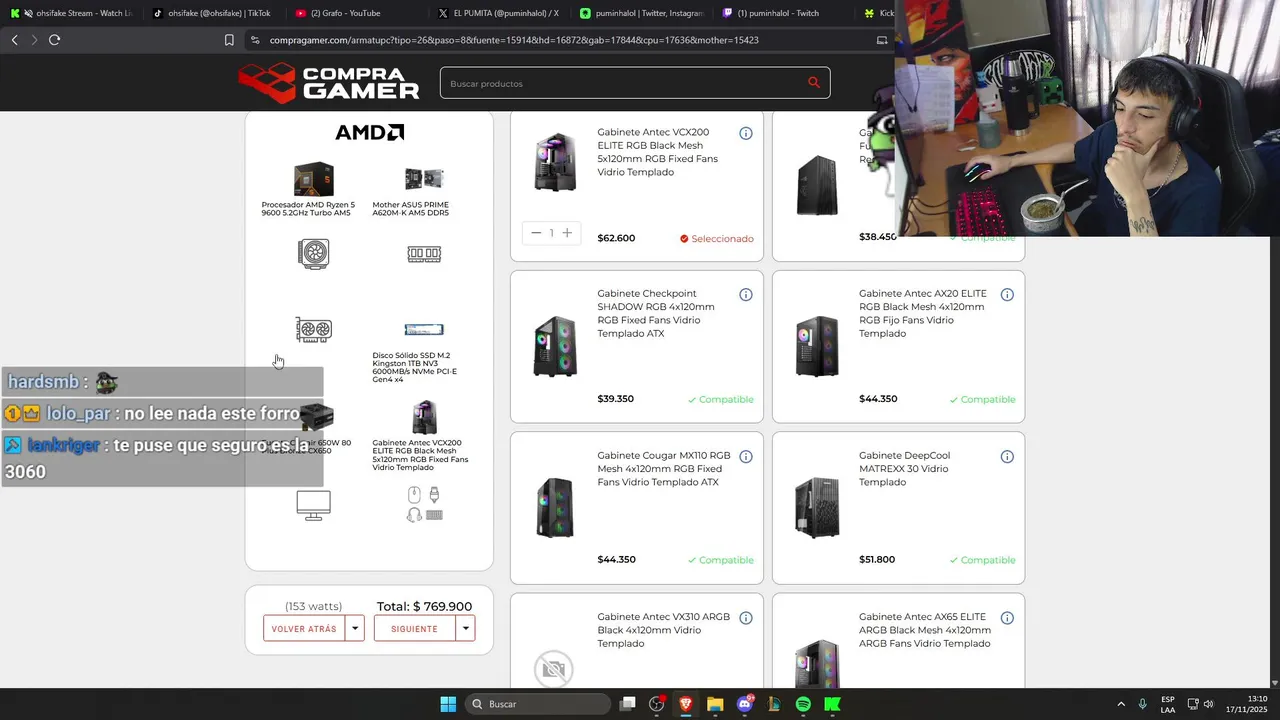The width and height of the screenshot is (1280, 720).
Task: Expand the SIGUIENTE dropdown arrow
Action: click(x=465, y=629)
